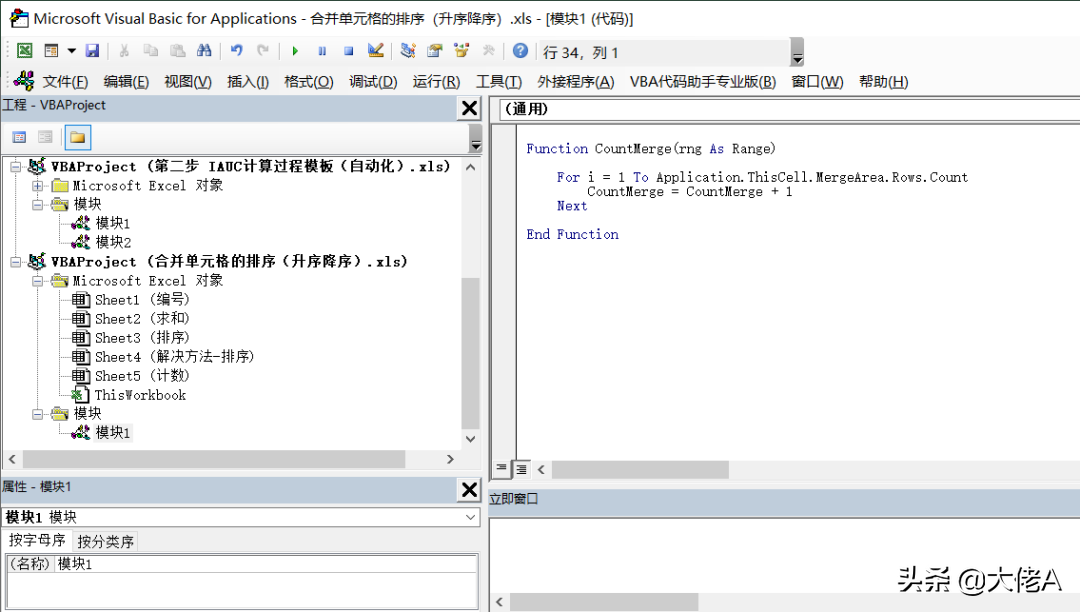Open Visual Basic Help question icon
The width and height of the screenshot is (1080, 612).
521,50
